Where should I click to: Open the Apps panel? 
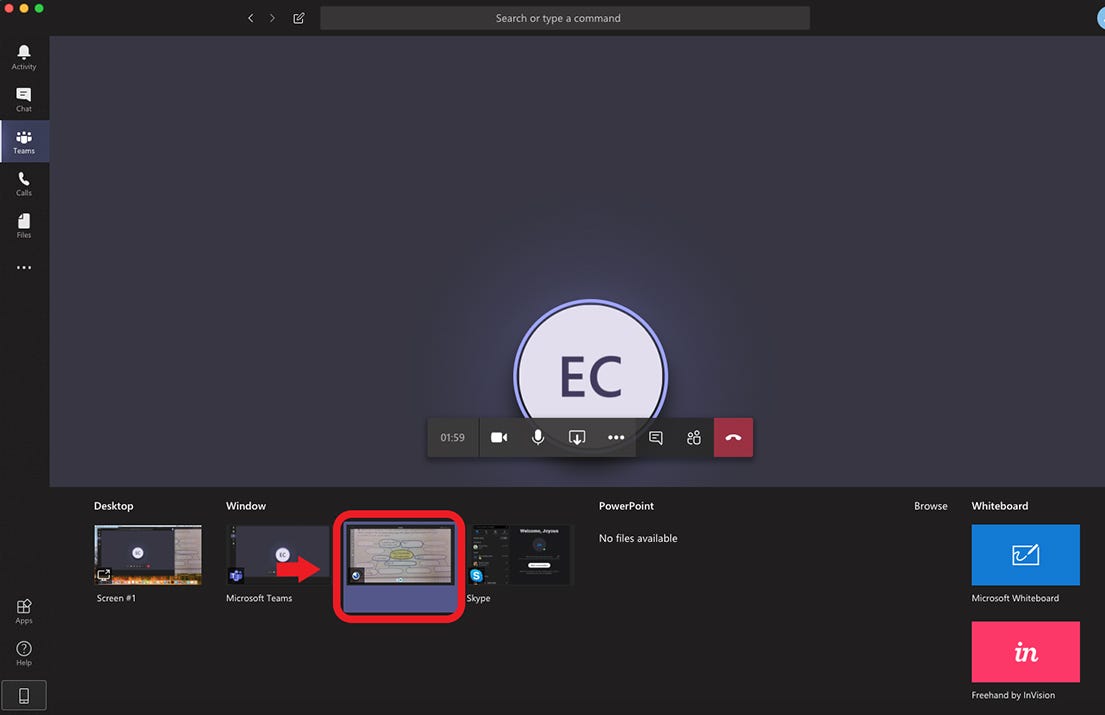23,610
